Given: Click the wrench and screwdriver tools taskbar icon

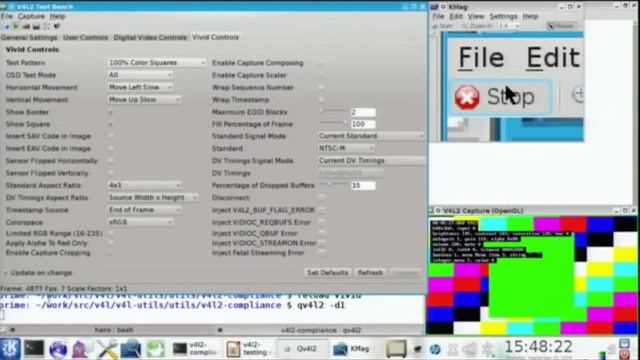Looking at the screenshot, I should click(x=107, y=349).
